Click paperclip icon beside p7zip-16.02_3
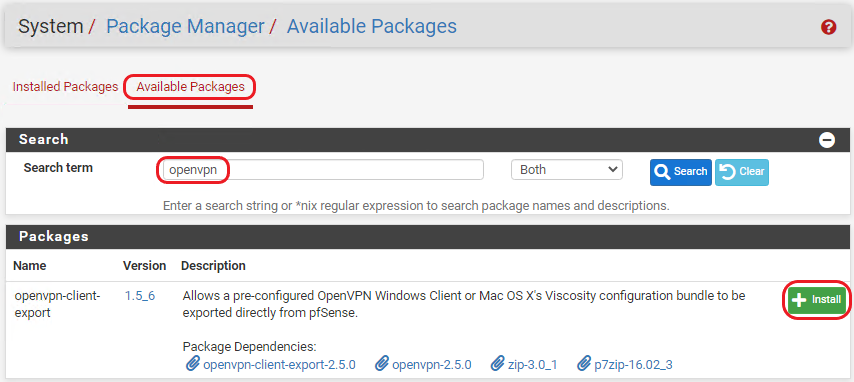 (x=584, y=363)
